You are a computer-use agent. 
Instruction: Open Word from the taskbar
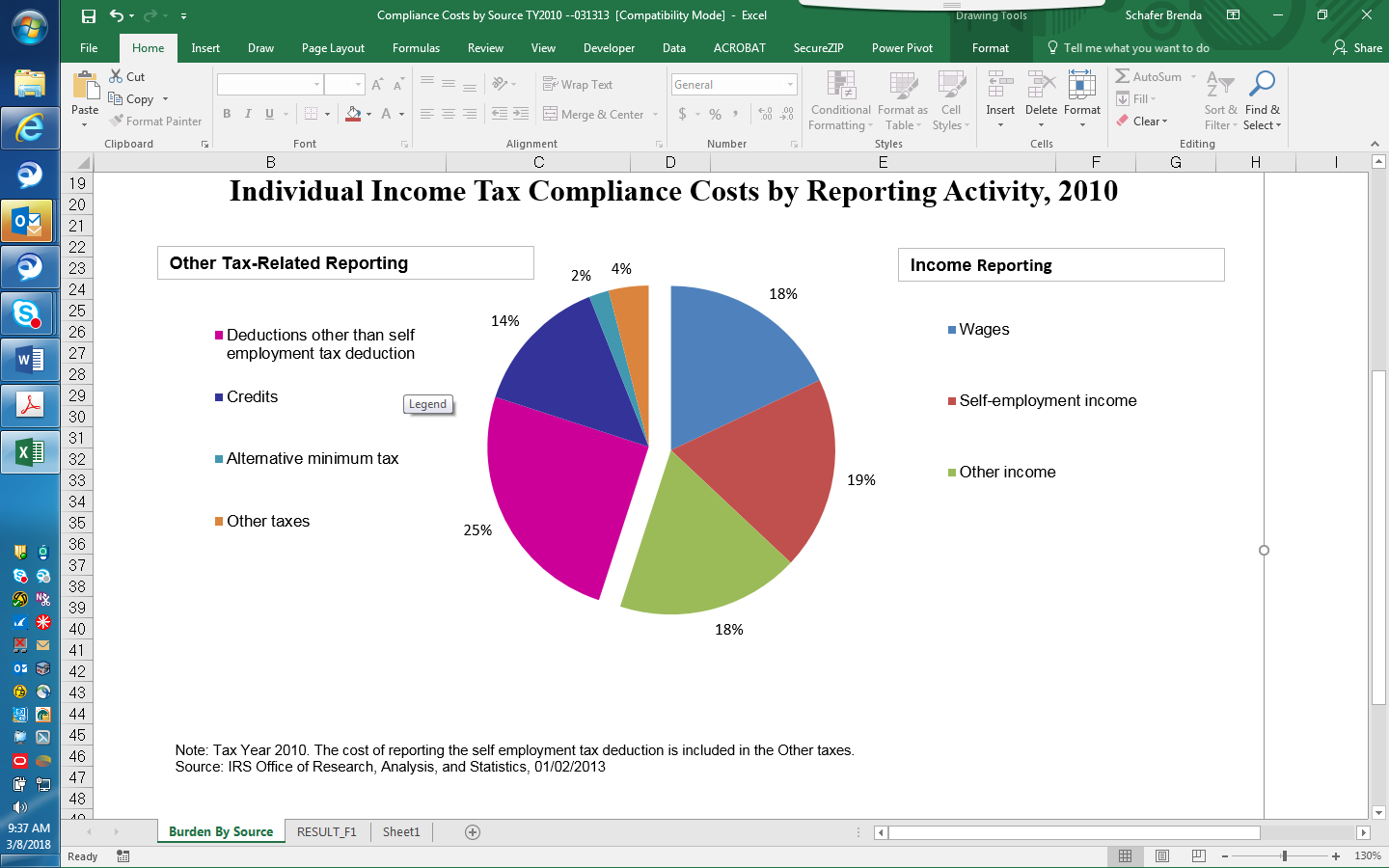30,360
